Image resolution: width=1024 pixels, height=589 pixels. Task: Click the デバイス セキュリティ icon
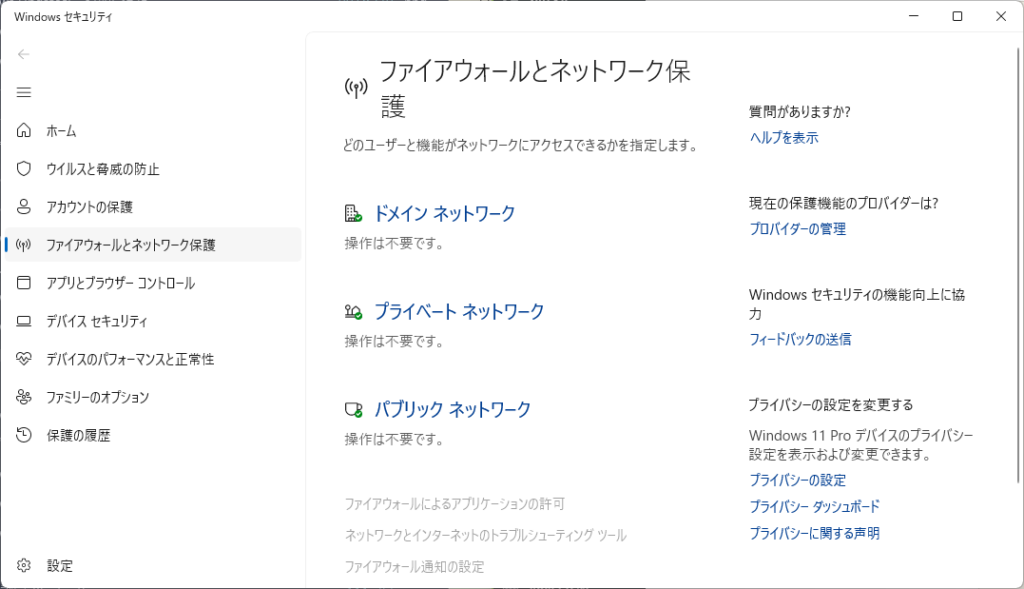point(23,320)
